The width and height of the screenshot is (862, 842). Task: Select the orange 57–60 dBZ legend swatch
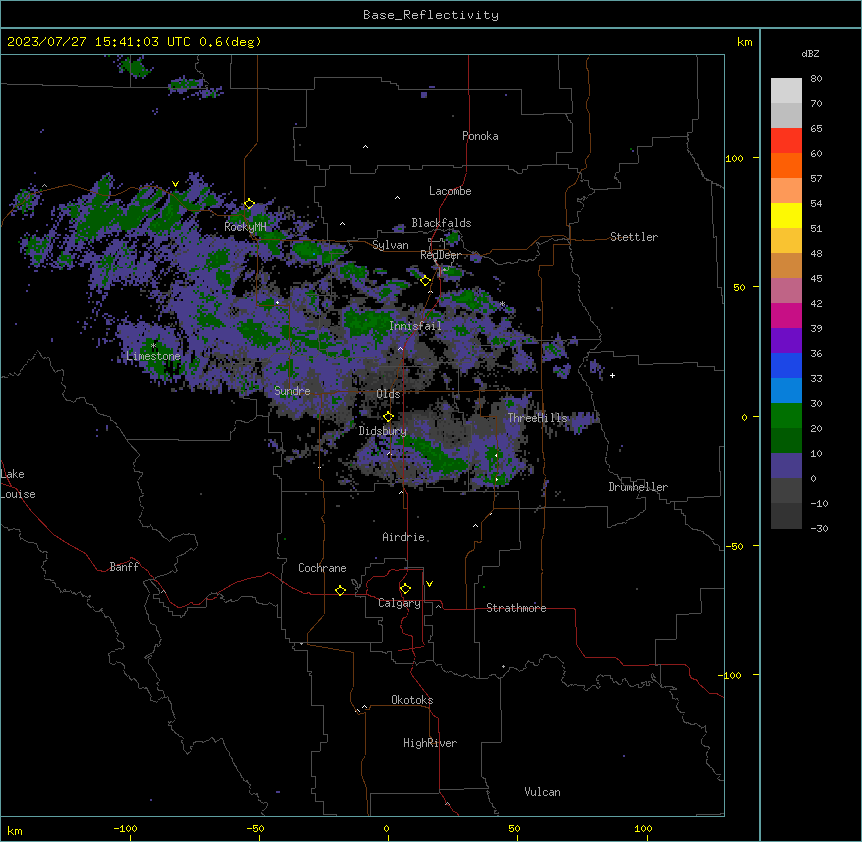(786, 165)
